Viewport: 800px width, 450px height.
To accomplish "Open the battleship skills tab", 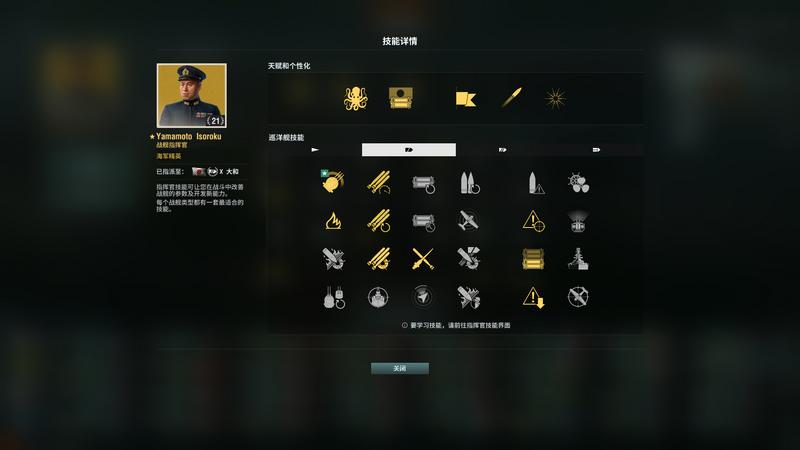I will [x=503, y=149].
